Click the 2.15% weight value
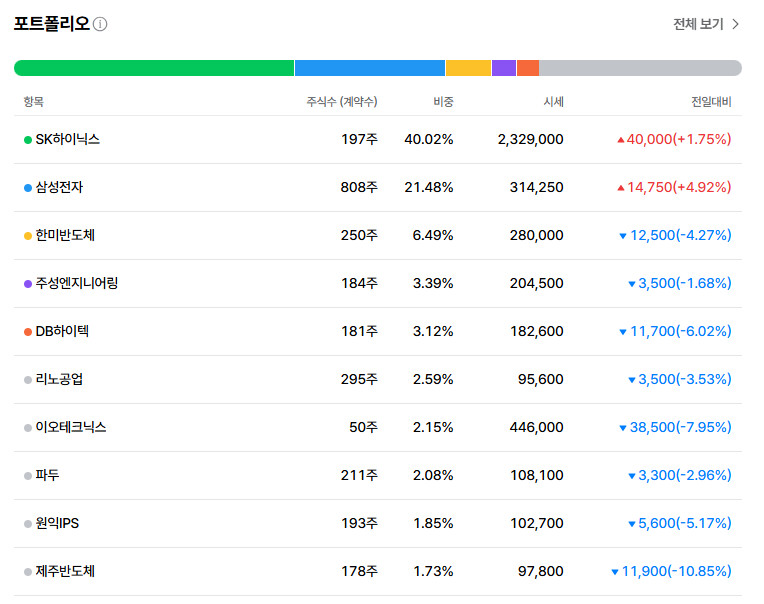 coord(433,427)
